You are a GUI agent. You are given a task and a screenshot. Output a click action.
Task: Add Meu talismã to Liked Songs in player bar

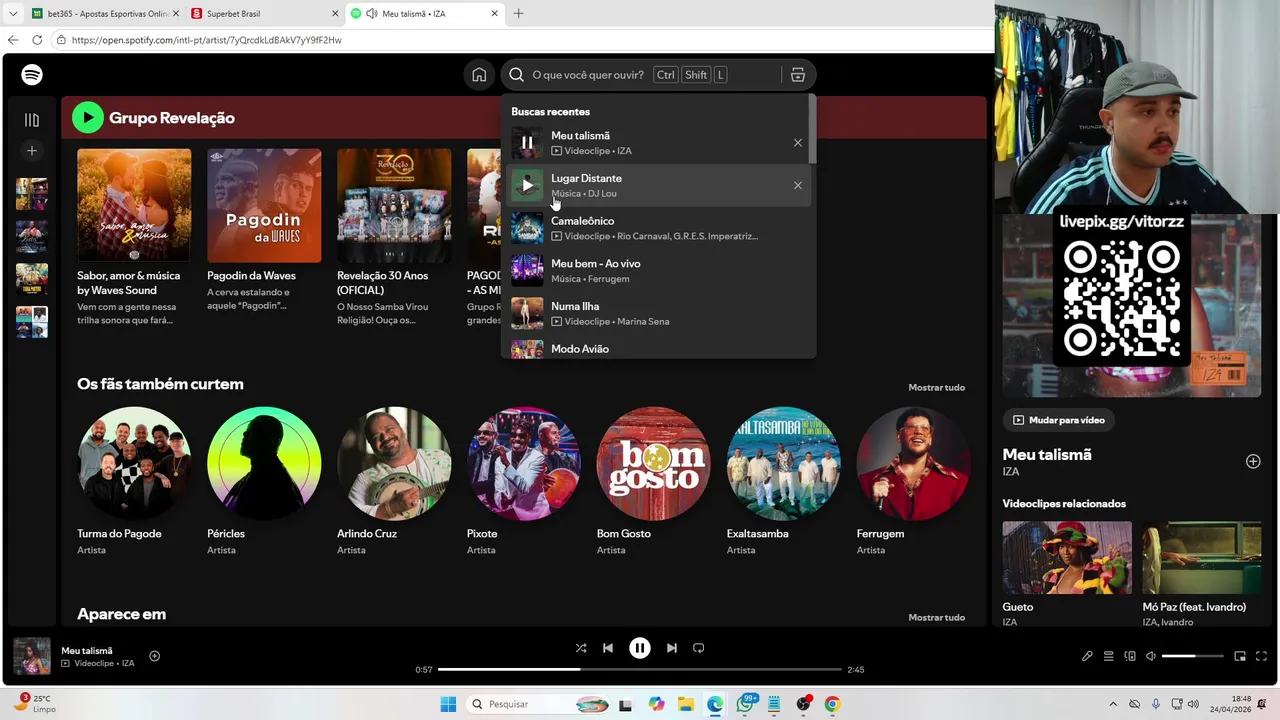154,656
